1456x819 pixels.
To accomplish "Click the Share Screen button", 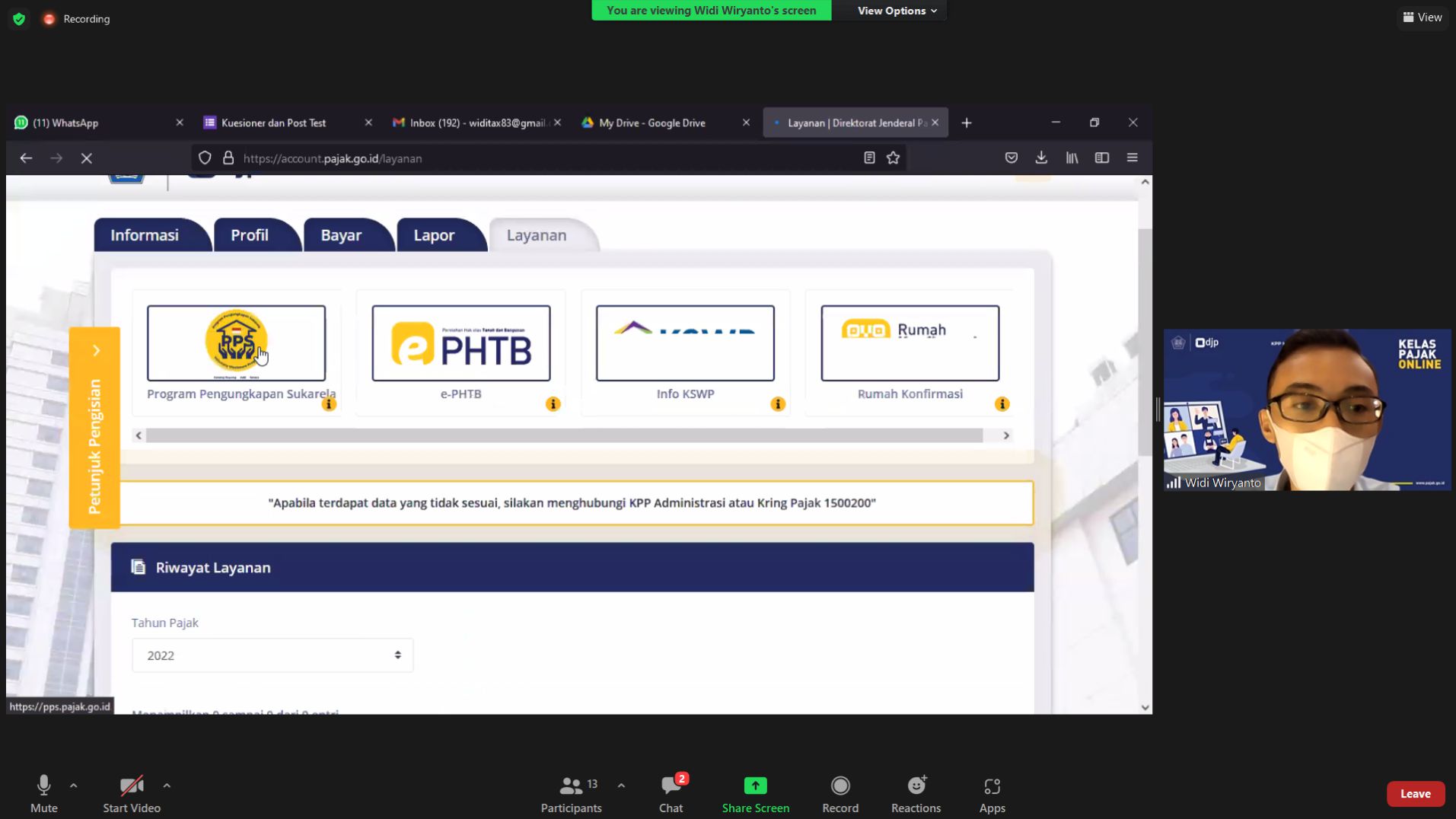I will click(755, 793).
